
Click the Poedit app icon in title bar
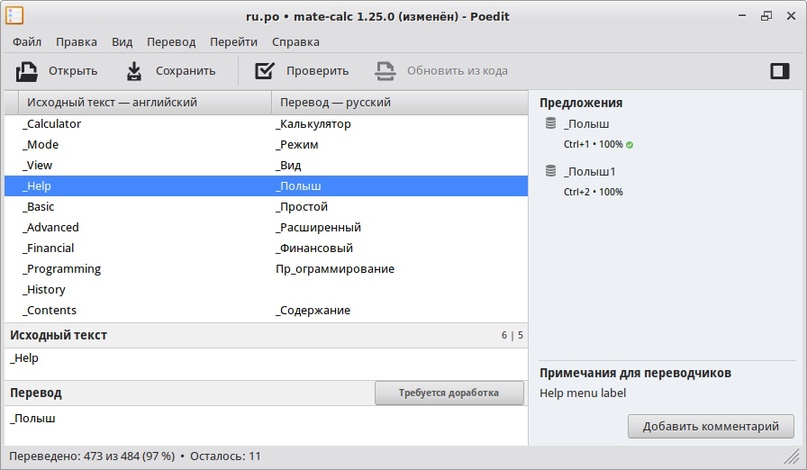pyautogui.click(x=14, y=16)
